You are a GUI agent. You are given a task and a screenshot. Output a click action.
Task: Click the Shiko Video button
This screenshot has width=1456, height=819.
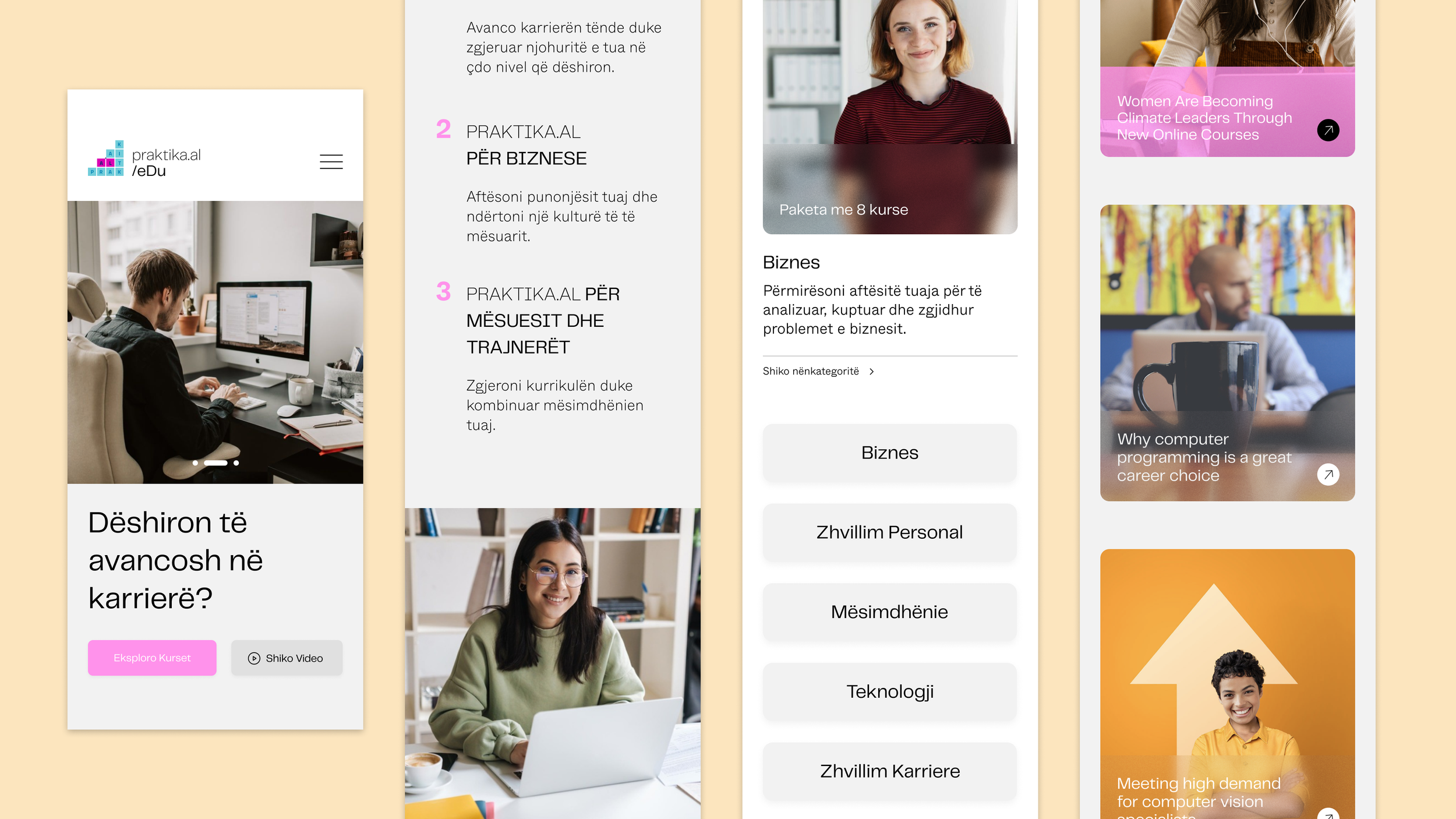coord(287,658)
